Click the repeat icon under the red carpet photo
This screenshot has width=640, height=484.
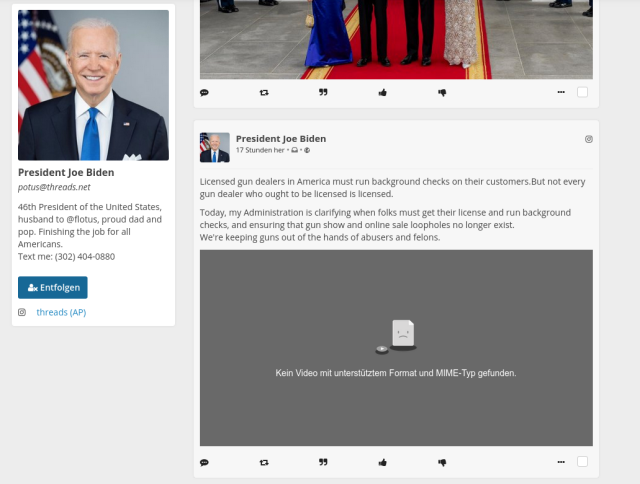[x=264, y=92]
